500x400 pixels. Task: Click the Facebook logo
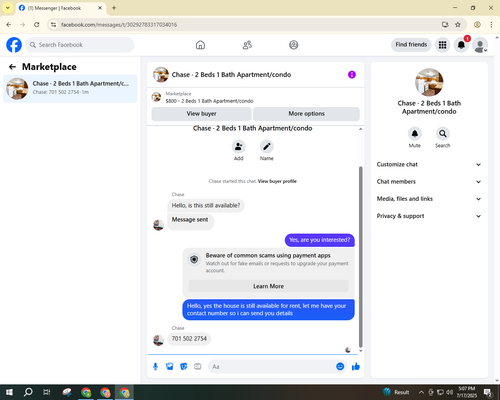14,45
